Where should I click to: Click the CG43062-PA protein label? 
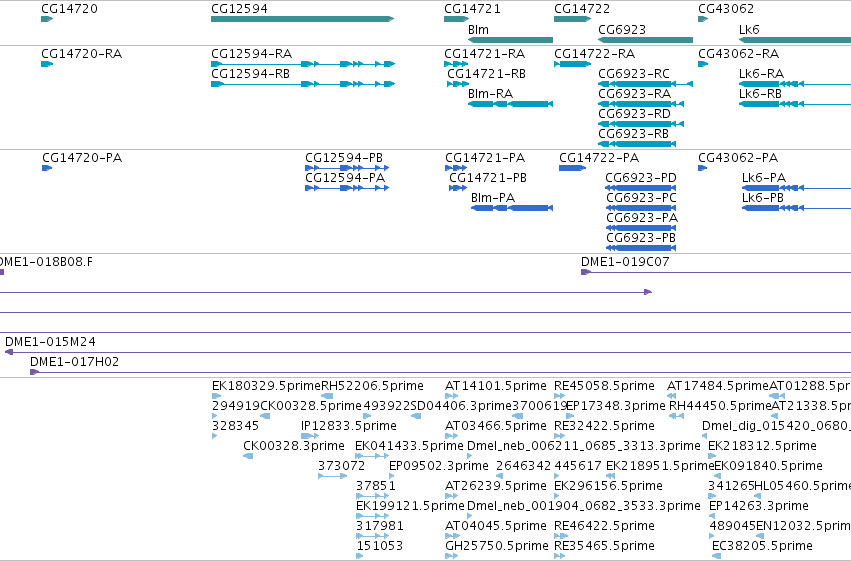click(x=738, y=158)
